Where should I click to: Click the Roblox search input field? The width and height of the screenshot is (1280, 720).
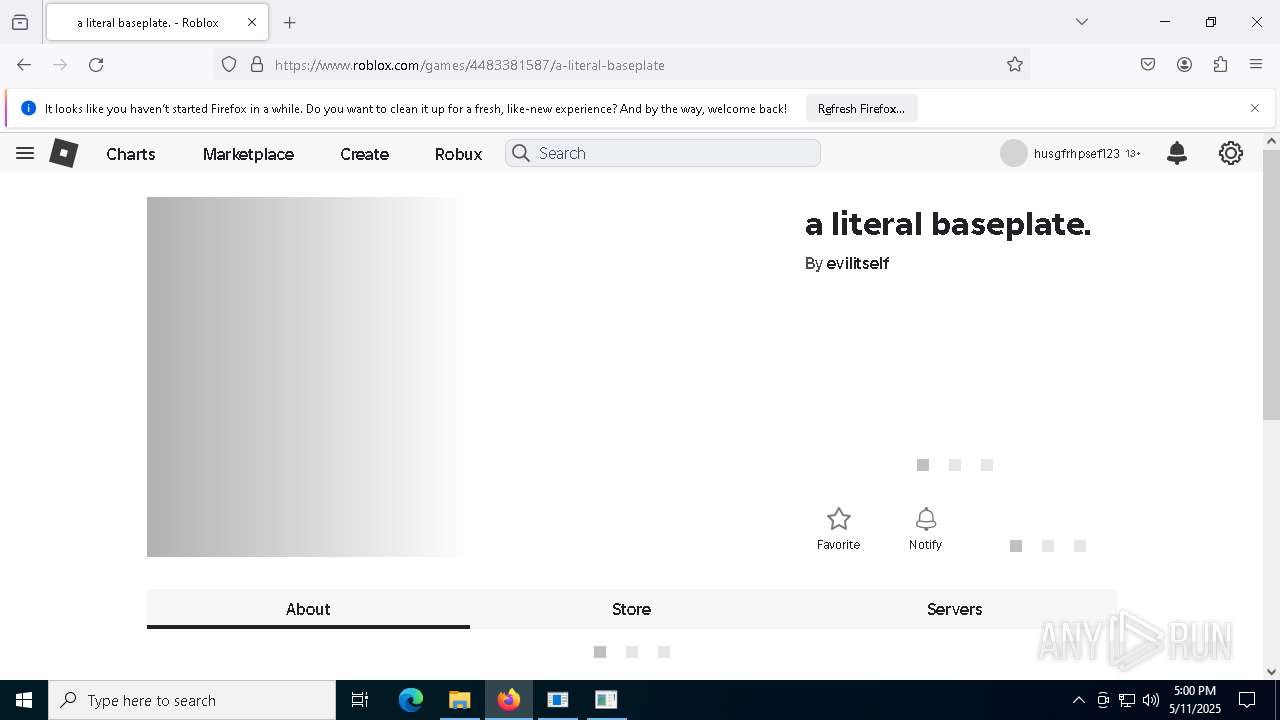click(663, 153)
